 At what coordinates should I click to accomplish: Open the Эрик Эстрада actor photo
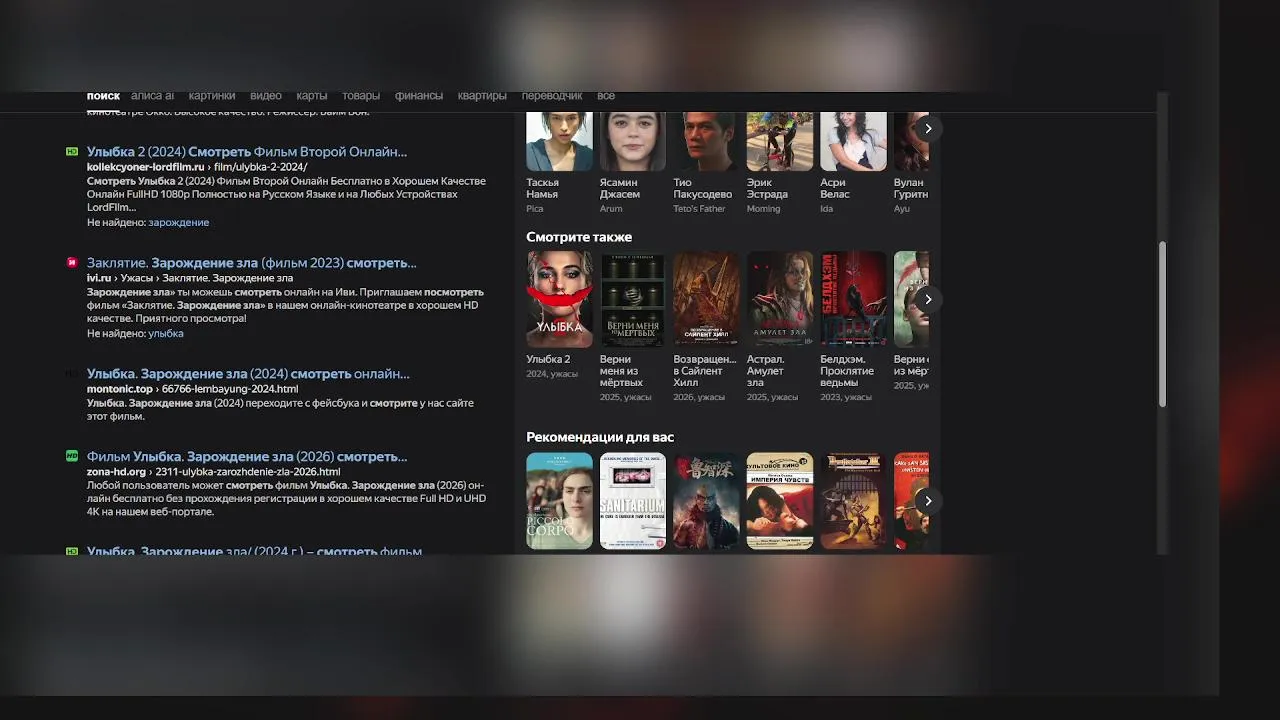(x=780, y=141)
